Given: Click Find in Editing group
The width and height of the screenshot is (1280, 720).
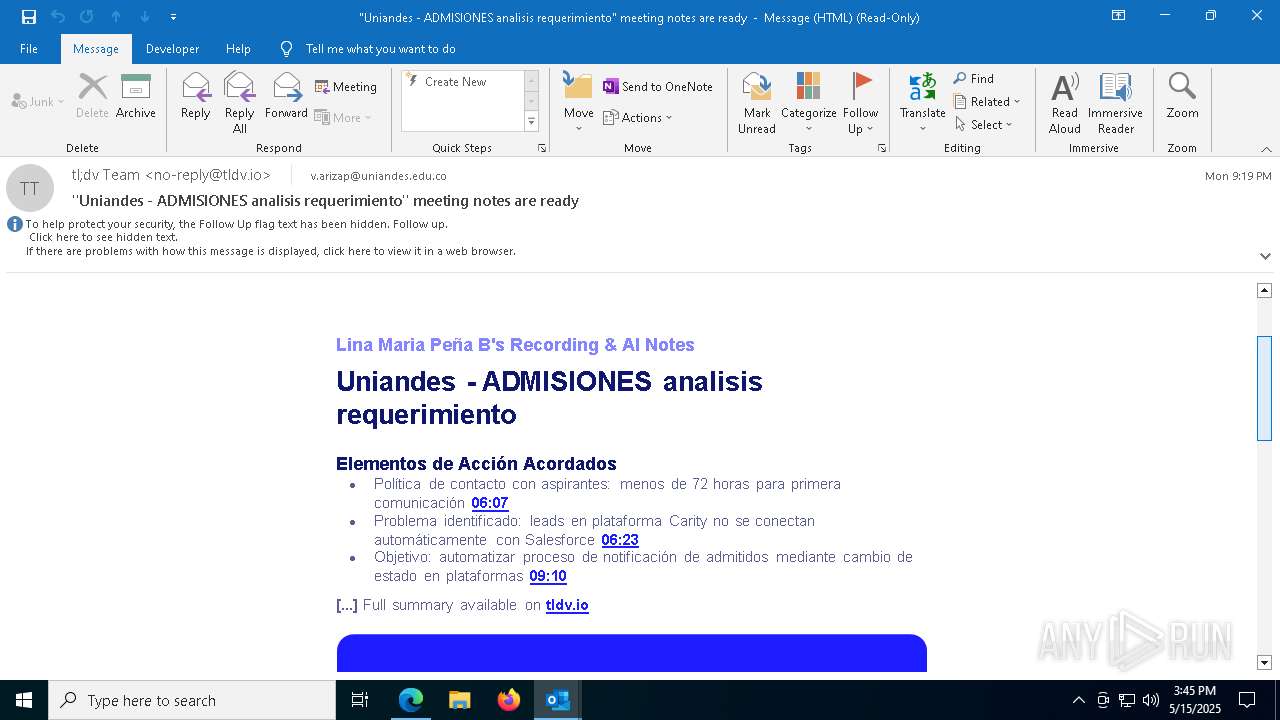Looking at the screenshot, I should (974, 79).
